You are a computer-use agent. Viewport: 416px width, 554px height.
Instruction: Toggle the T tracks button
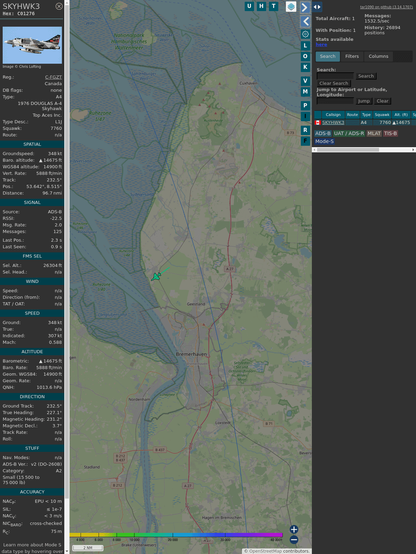pyautogui.click(x=273, y=6)
